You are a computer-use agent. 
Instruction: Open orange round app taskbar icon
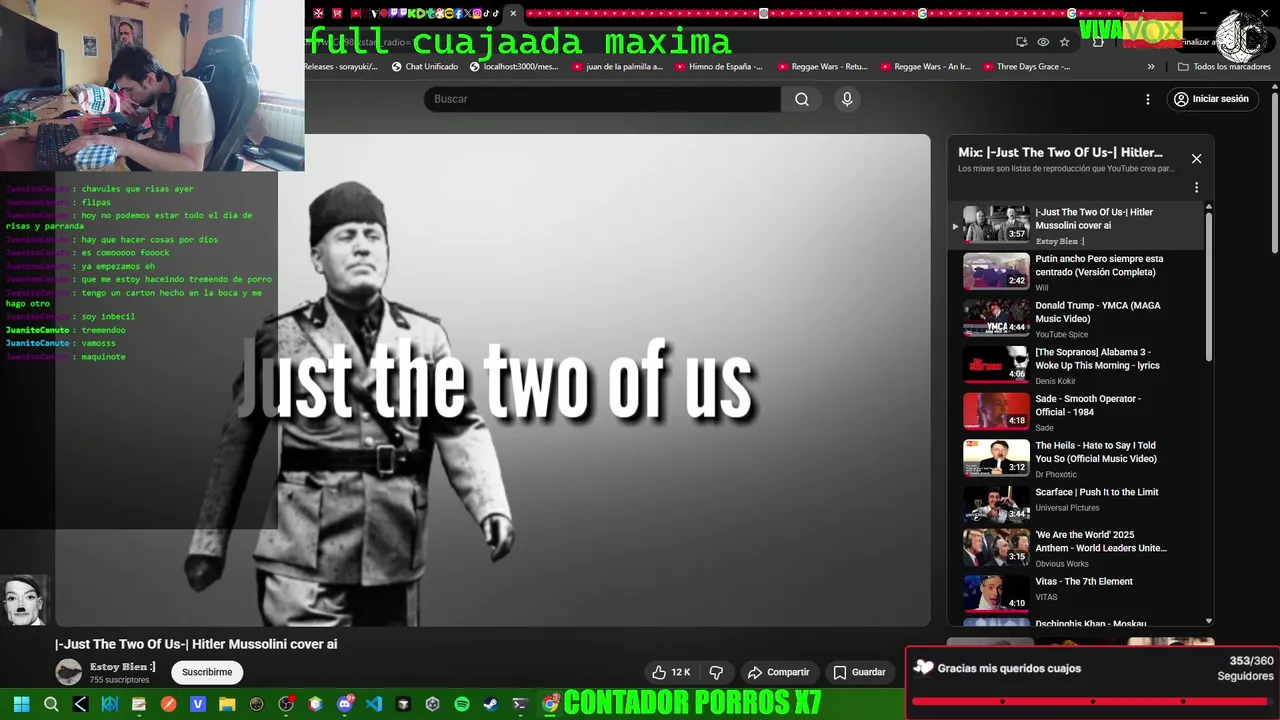pos(168,704)
